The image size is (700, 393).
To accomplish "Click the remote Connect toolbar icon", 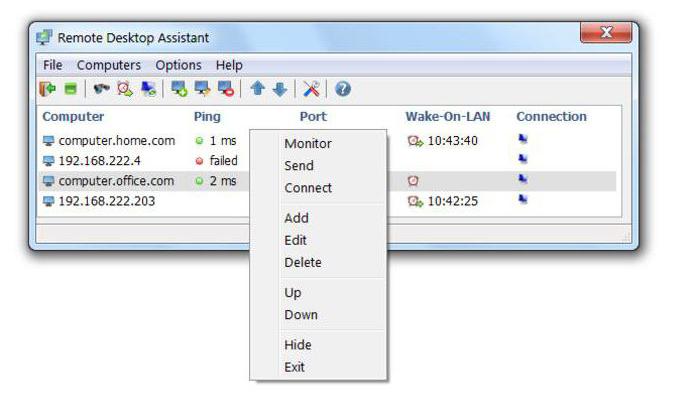I will click(148, 89).
